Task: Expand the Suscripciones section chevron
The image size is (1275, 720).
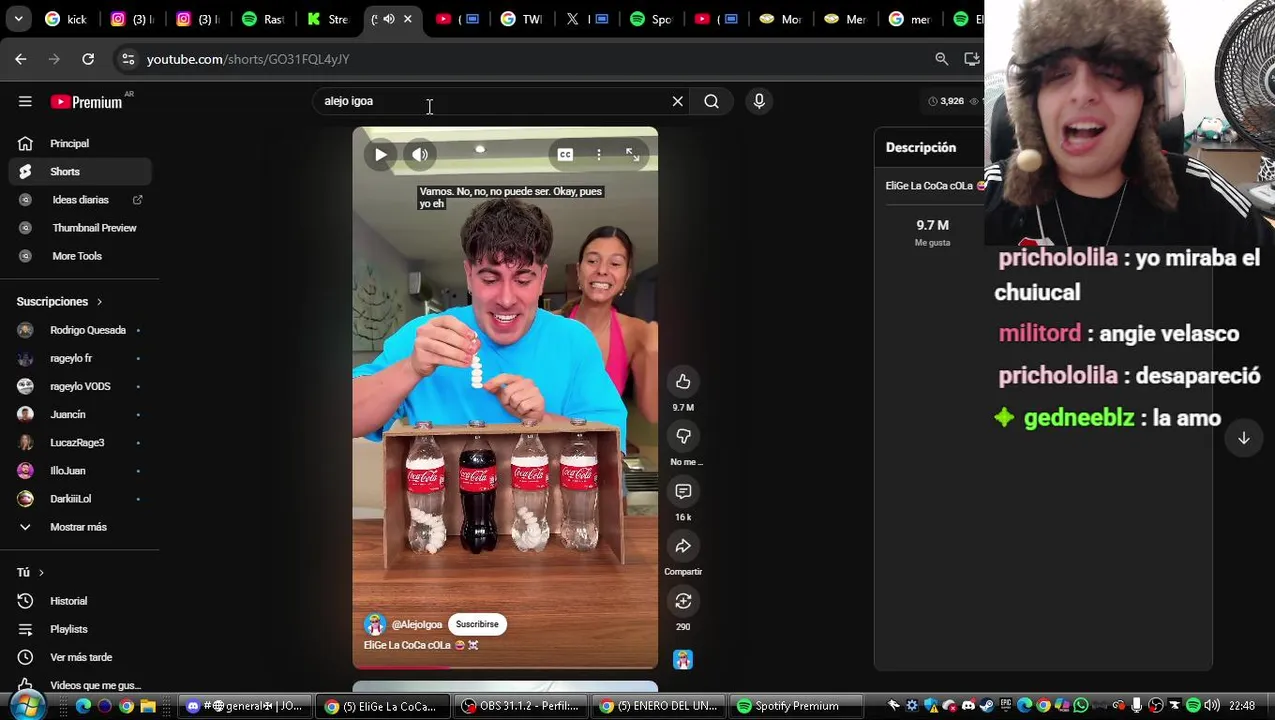Action: 99,302
